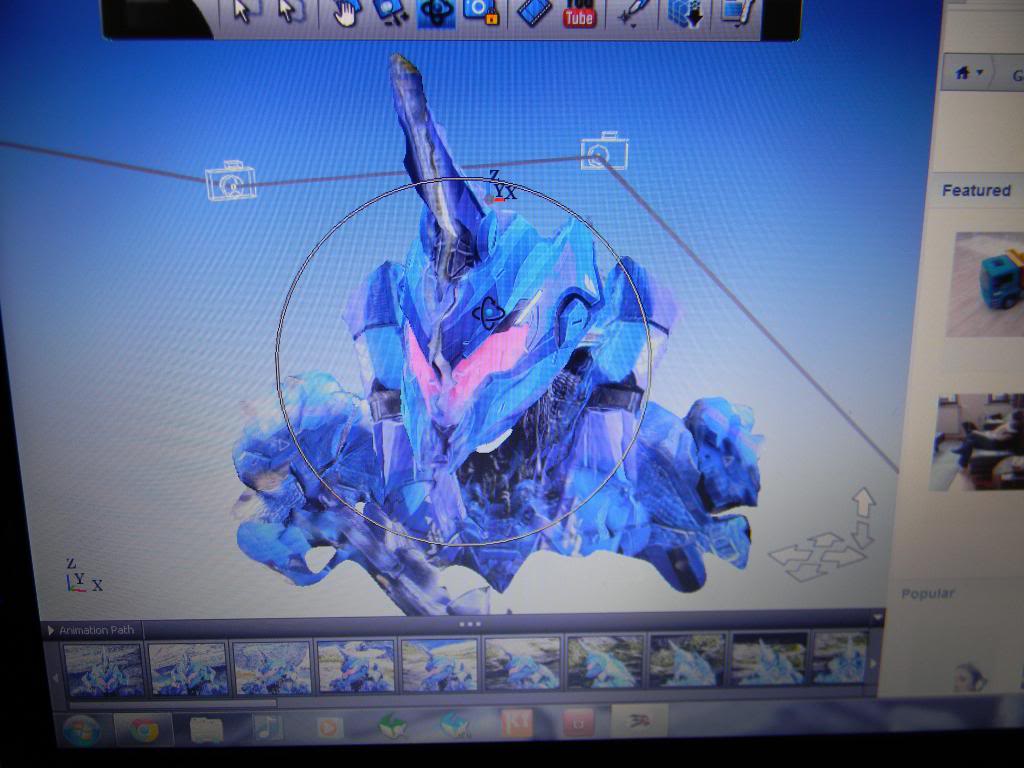Select the eighth photo thumbnail in filmstrip
The width and height of the screenshot is (1024, 768).
(687, 659)
